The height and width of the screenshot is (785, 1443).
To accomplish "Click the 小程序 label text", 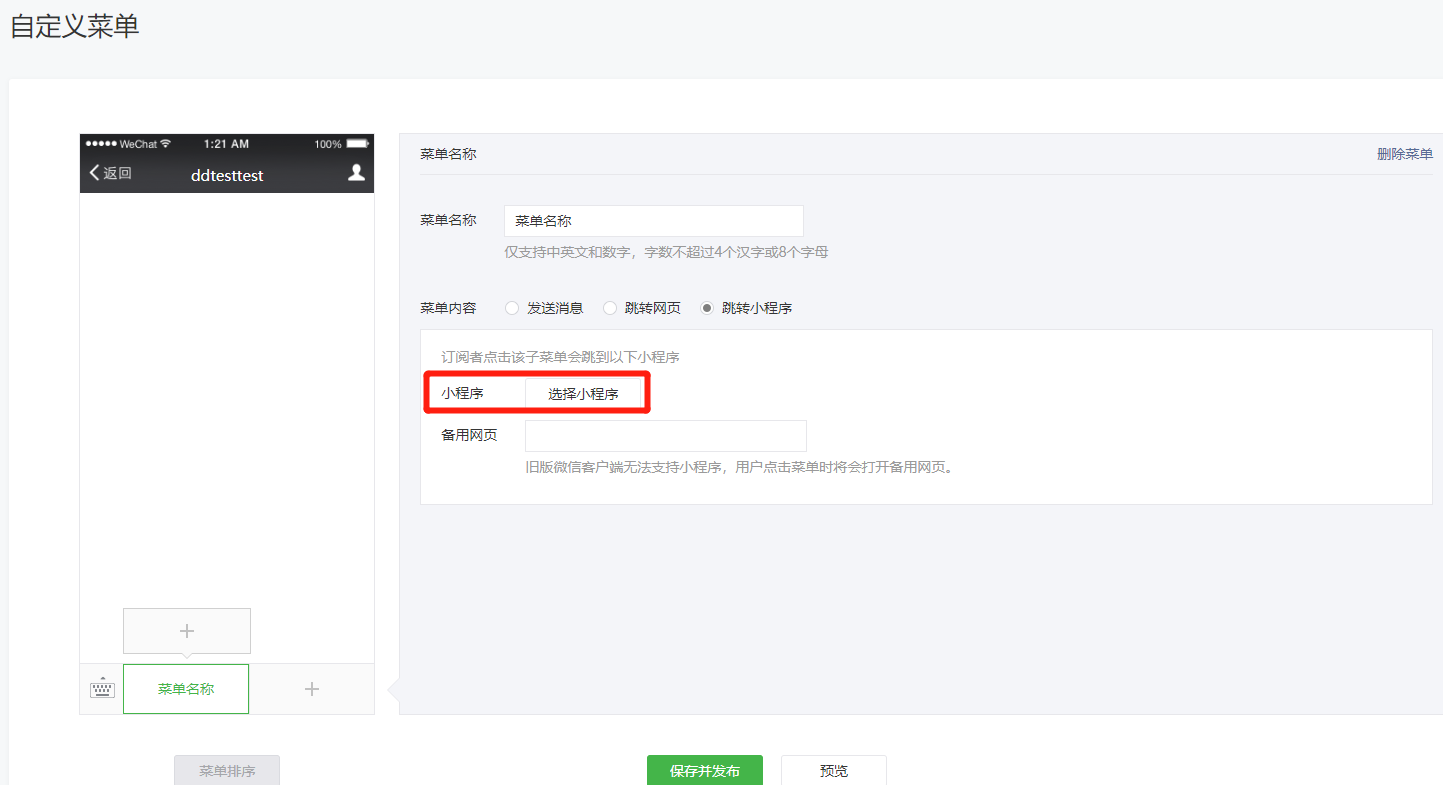I will point(463,394).
